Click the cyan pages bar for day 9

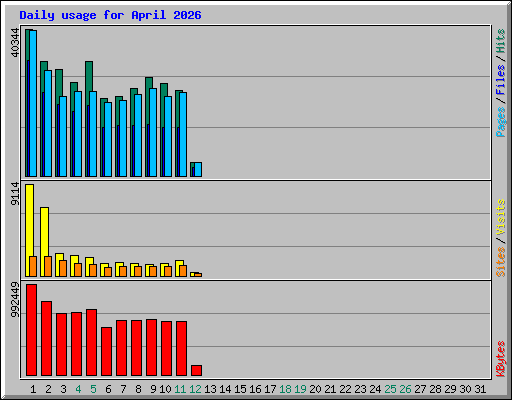[x=153, y=133]
